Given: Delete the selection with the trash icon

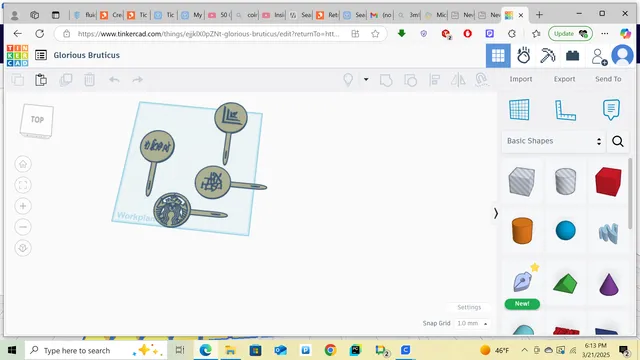Looking at the screenshot, I should point(89,80).
